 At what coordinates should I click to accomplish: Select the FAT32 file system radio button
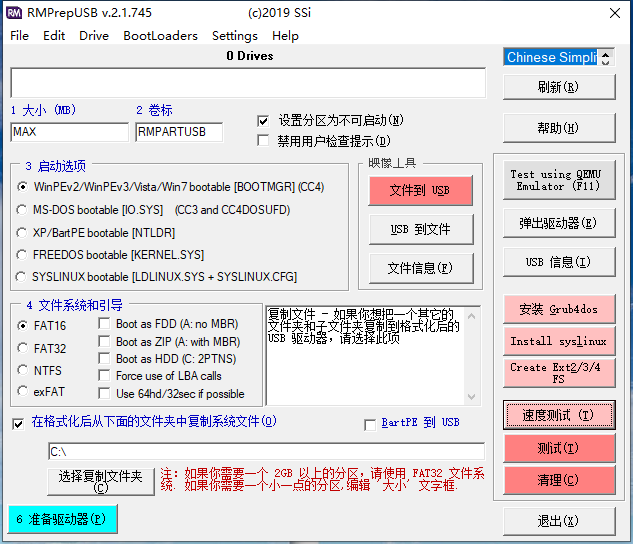point(23,348)
